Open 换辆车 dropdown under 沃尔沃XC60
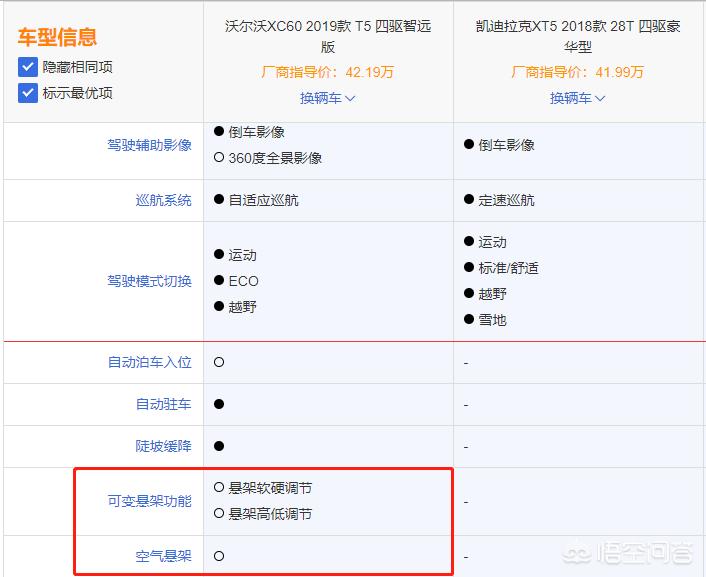Viewport: 706px width, 577px height. point(328,98)
